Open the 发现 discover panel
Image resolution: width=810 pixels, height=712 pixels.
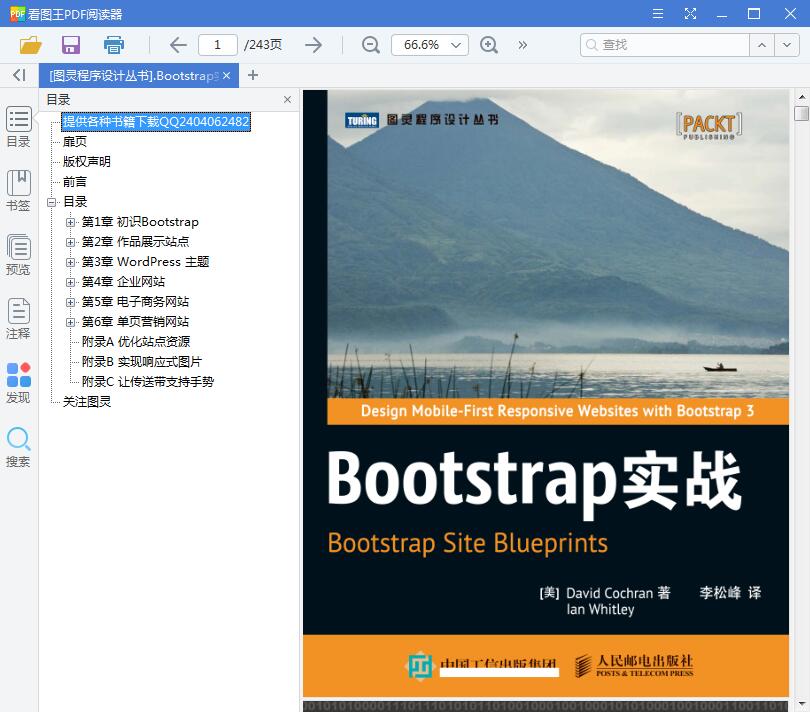(19, 383)
